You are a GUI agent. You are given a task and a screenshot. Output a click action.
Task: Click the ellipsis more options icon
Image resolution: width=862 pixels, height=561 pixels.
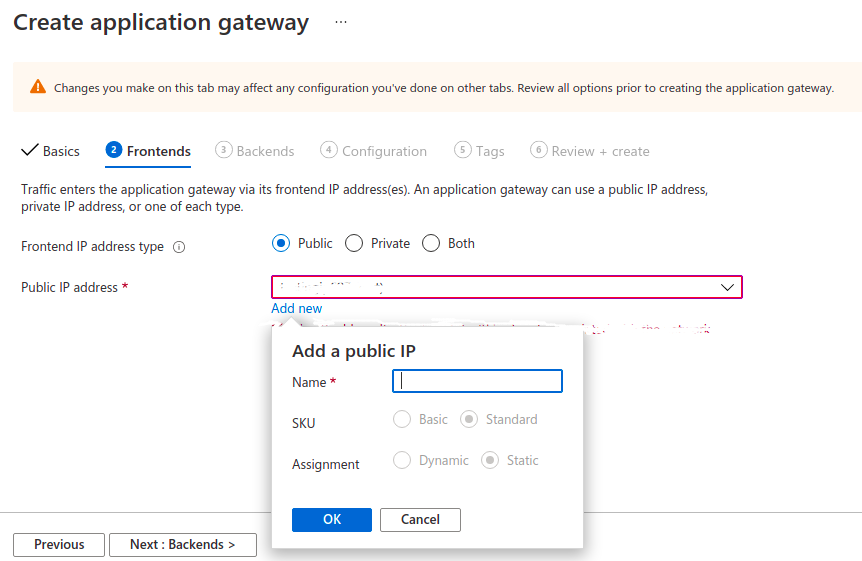pos(341,22)
